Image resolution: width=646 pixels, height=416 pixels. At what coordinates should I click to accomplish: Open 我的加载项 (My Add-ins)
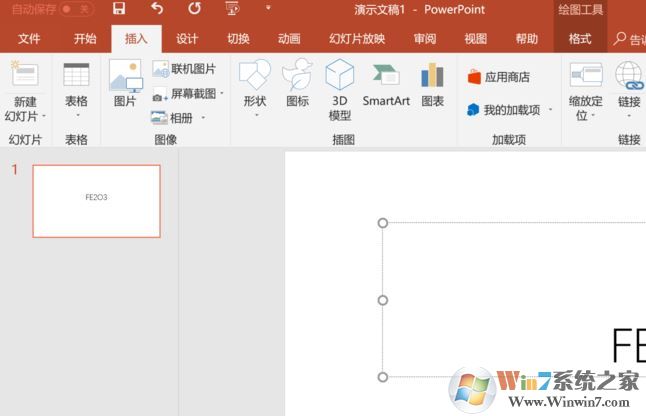tap(503, 110)
